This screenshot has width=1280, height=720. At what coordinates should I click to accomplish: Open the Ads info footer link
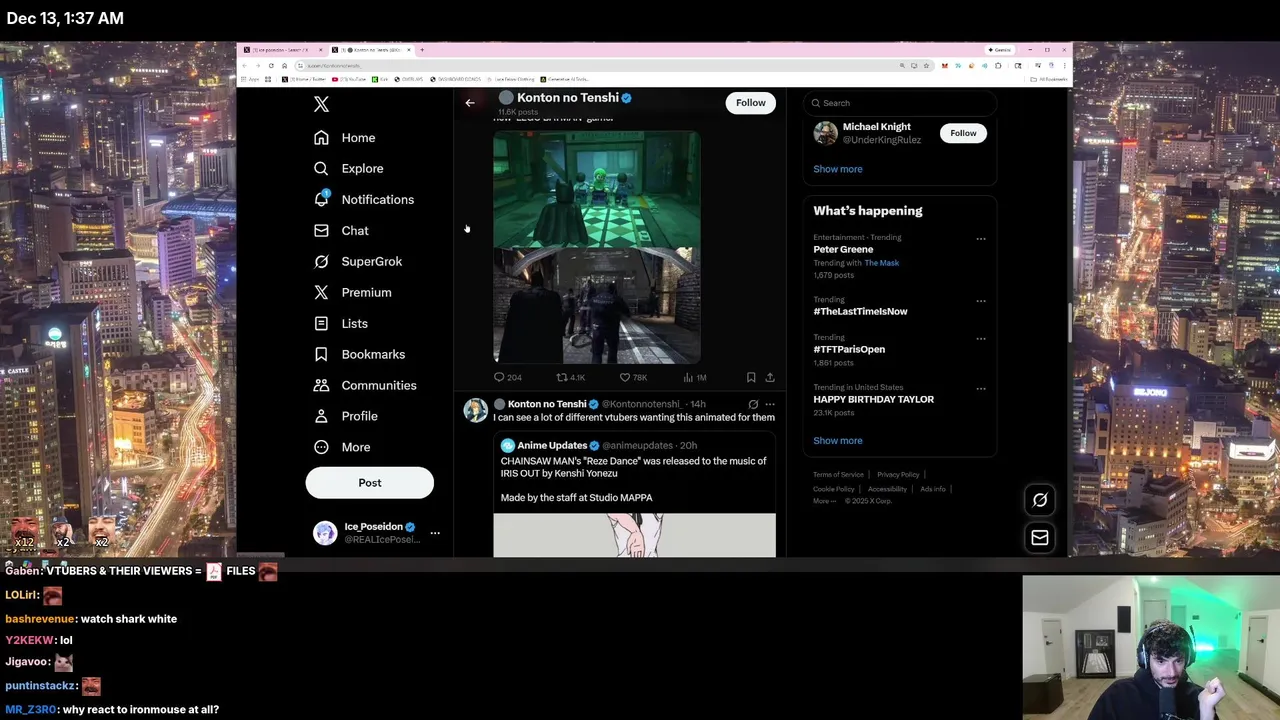pyautogui.click(x=933, y=489)
